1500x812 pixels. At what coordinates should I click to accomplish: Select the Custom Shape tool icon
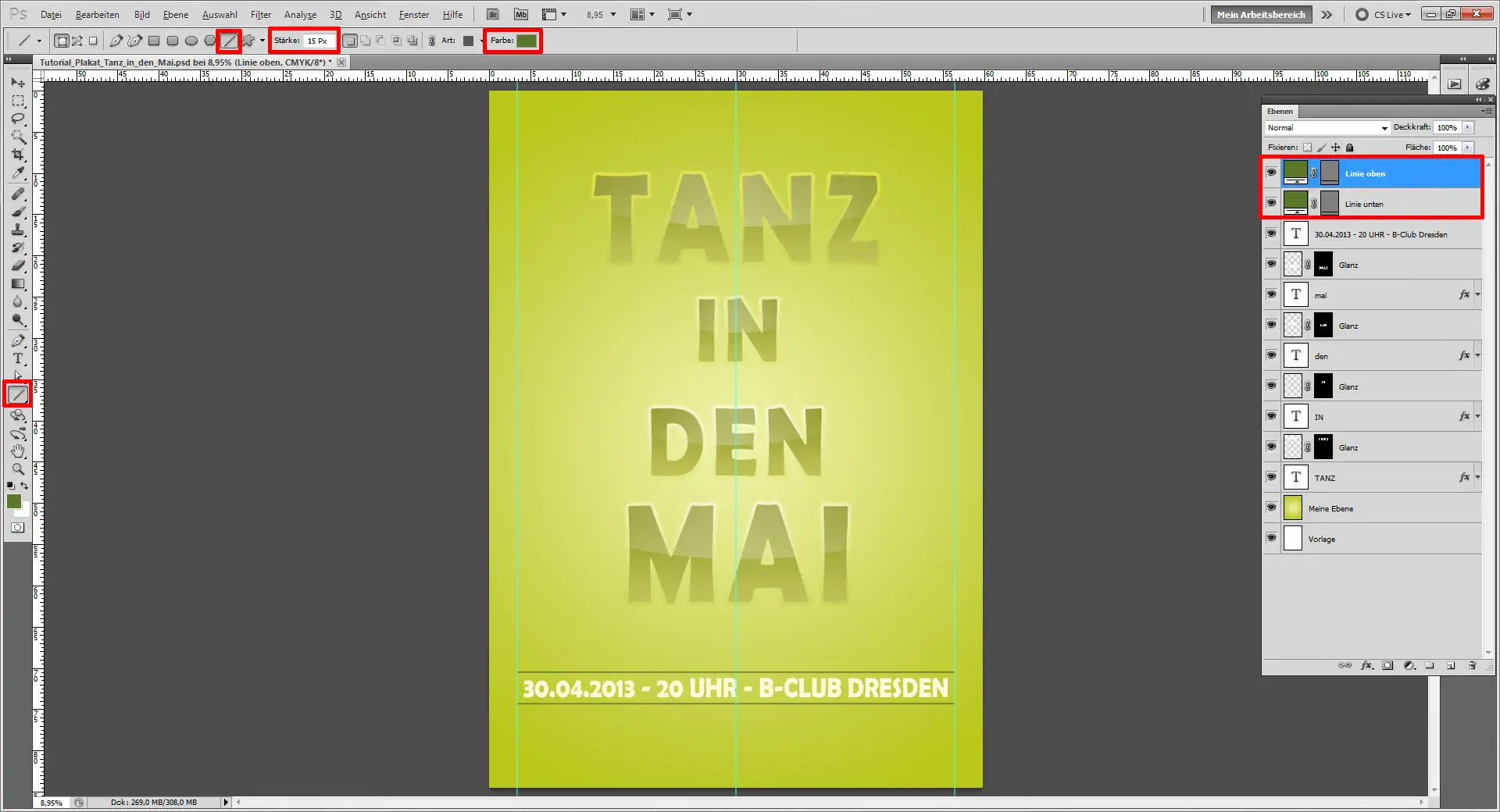(x=248, y=41)
